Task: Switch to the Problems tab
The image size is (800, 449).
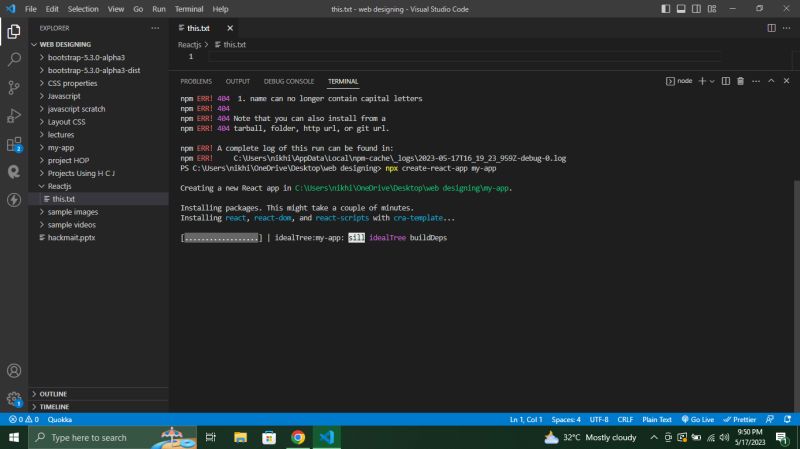Action: tap(196, 81)
